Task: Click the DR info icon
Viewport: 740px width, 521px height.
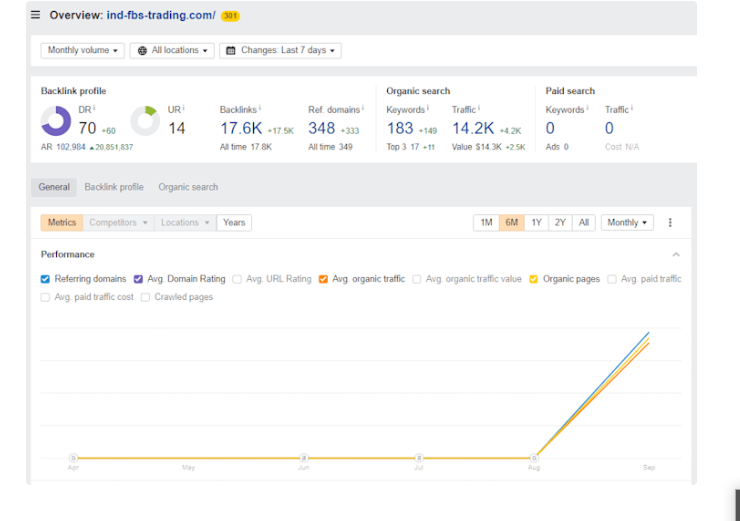Action: pyautogui.click(x=94, y=108)
